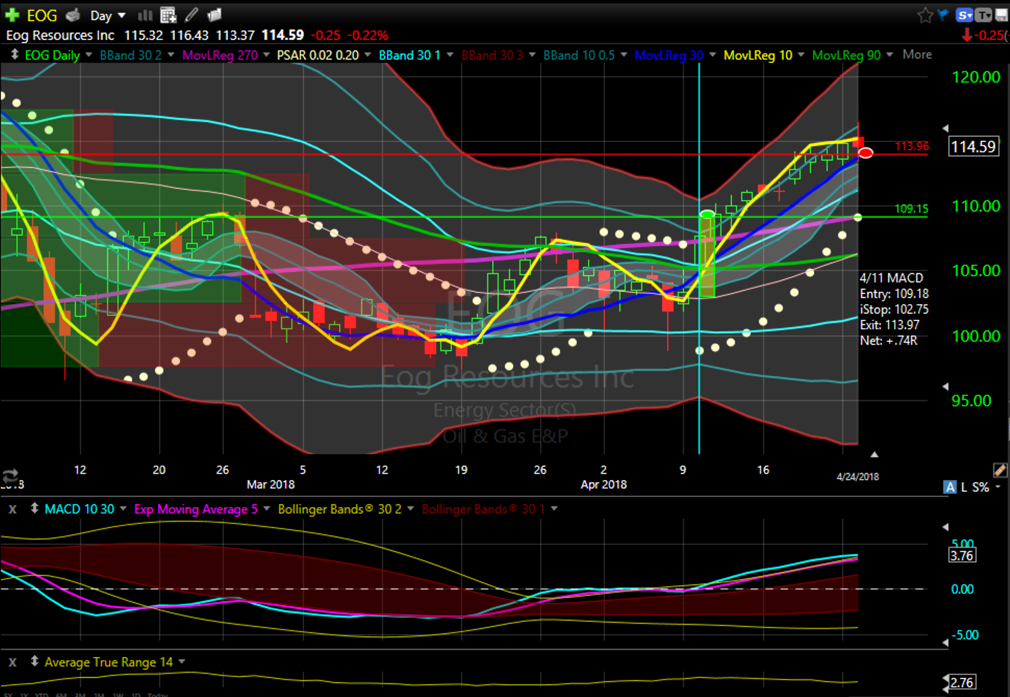Click the up-down arrows beside MACD 10 30

point(34,509)
